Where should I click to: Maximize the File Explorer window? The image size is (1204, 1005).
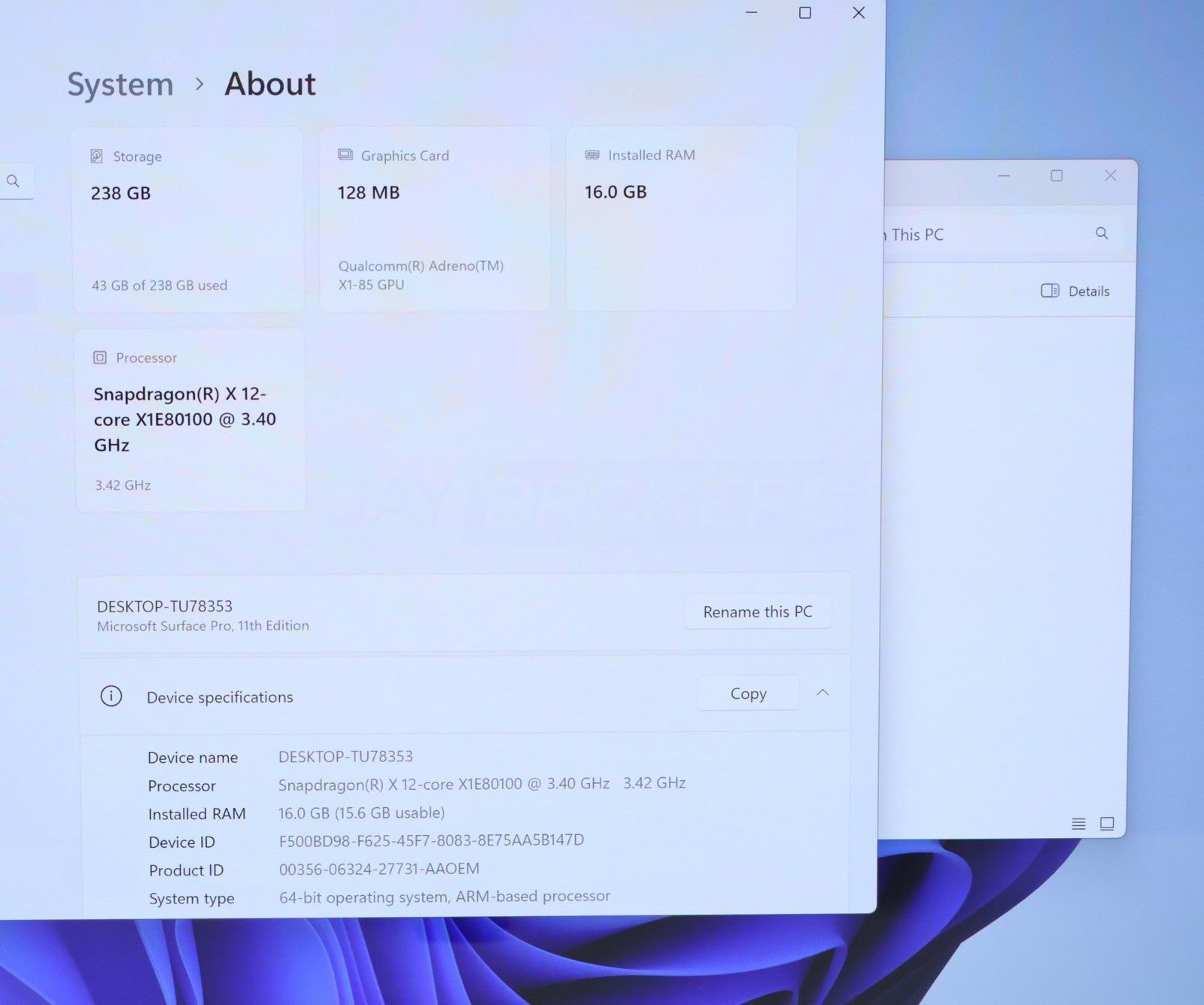pyautogui.click(x=1057, y=176)
